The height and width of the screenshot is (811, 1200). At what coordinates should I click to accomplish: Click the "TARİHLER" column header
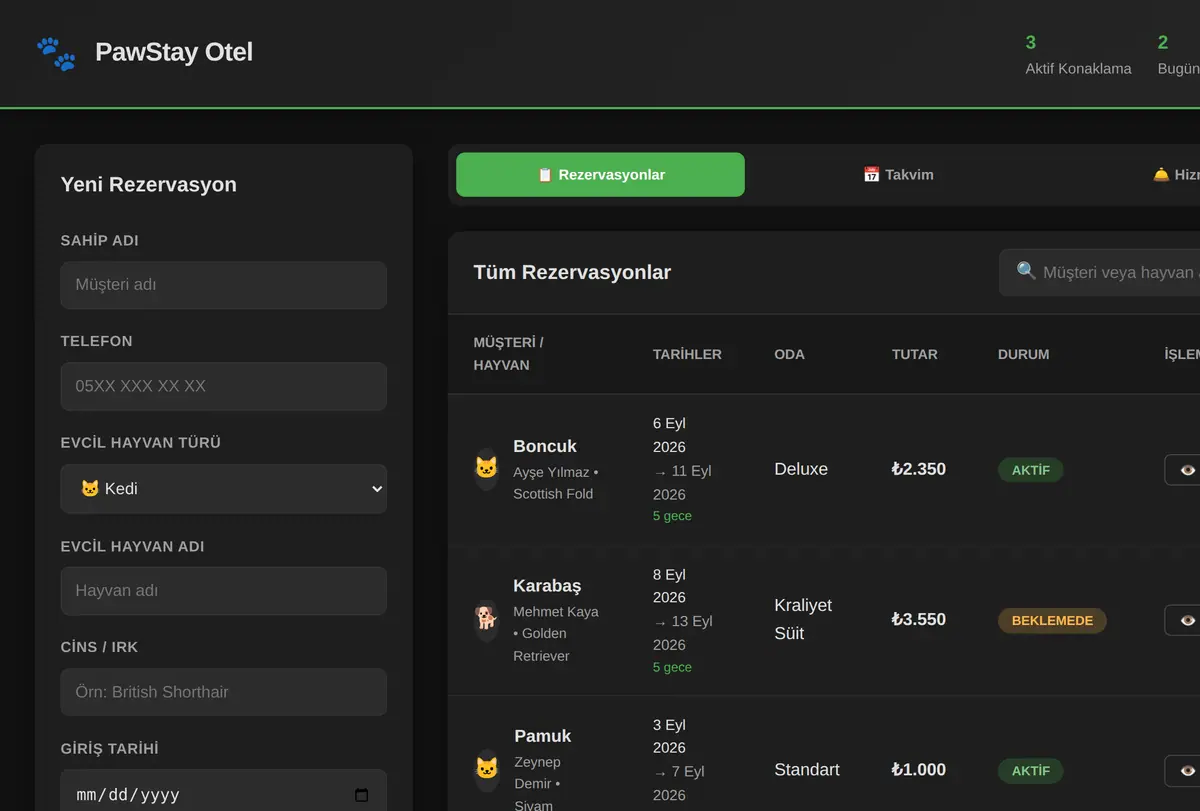pos(687,354)
